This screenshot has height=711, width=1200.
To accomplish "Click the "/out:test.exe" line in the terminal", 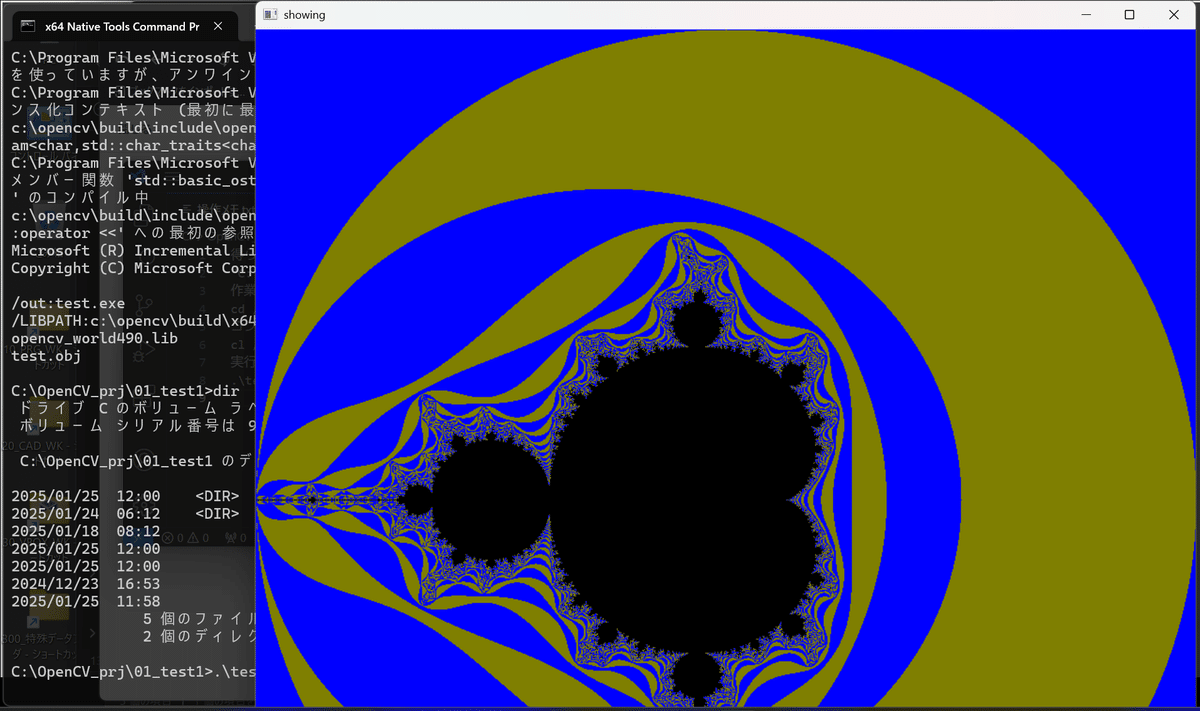I will pyautogui.click(x=68, y=303).
